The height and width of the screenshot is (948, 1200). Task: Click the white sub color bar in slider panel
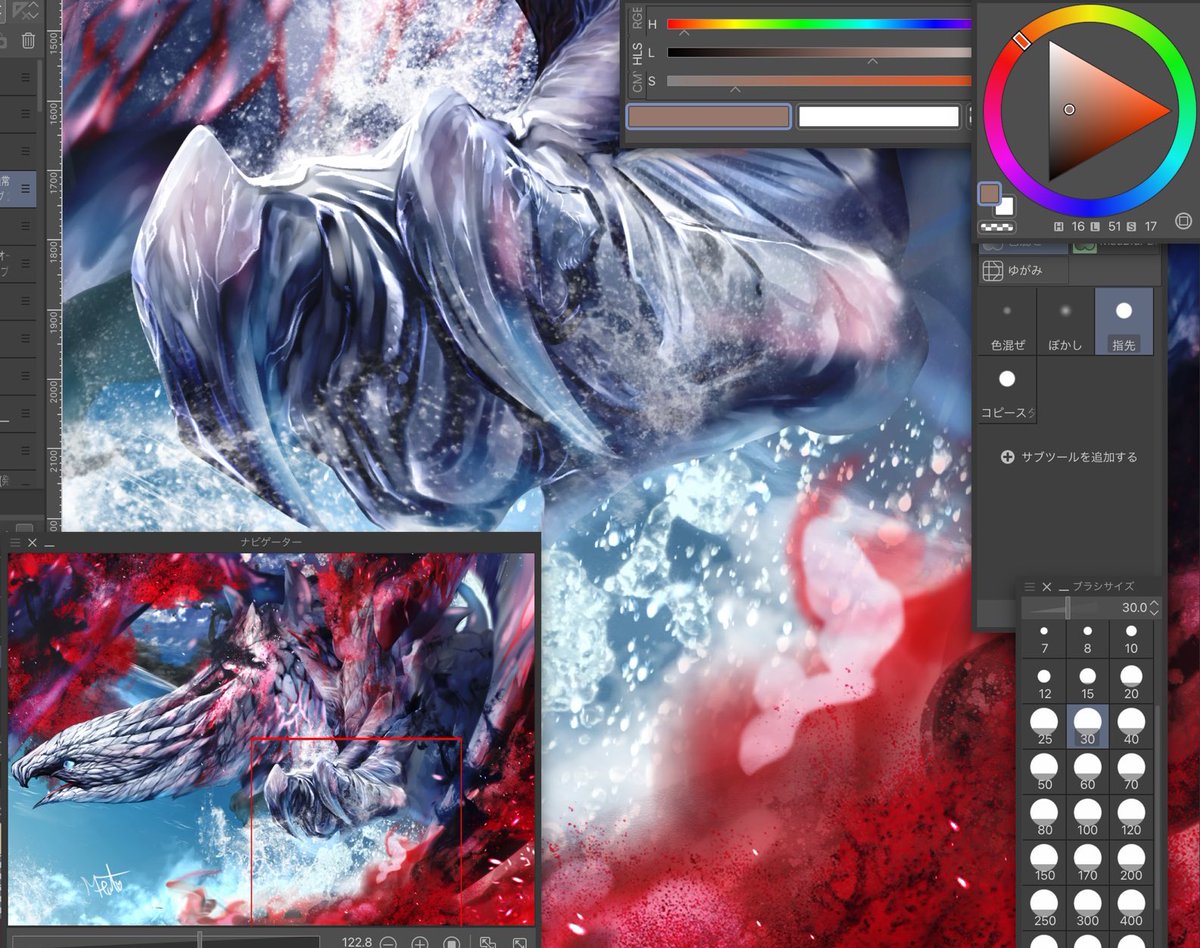pos(879,117)
